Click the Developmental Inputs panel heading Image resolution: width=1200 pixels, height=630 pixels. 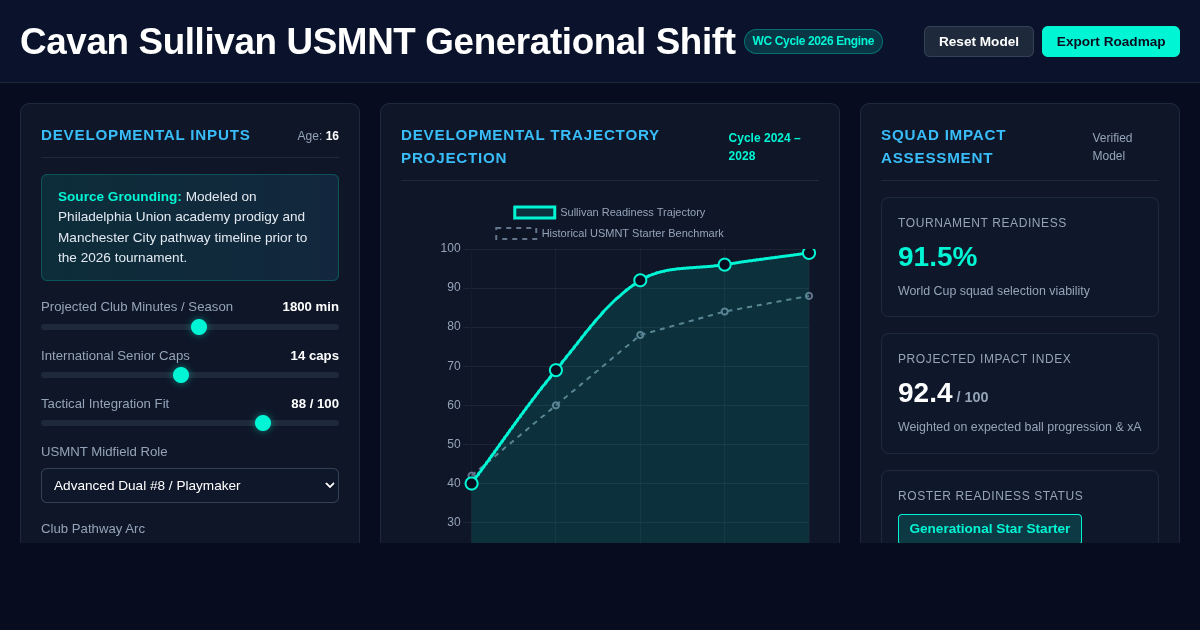[146, 135]
